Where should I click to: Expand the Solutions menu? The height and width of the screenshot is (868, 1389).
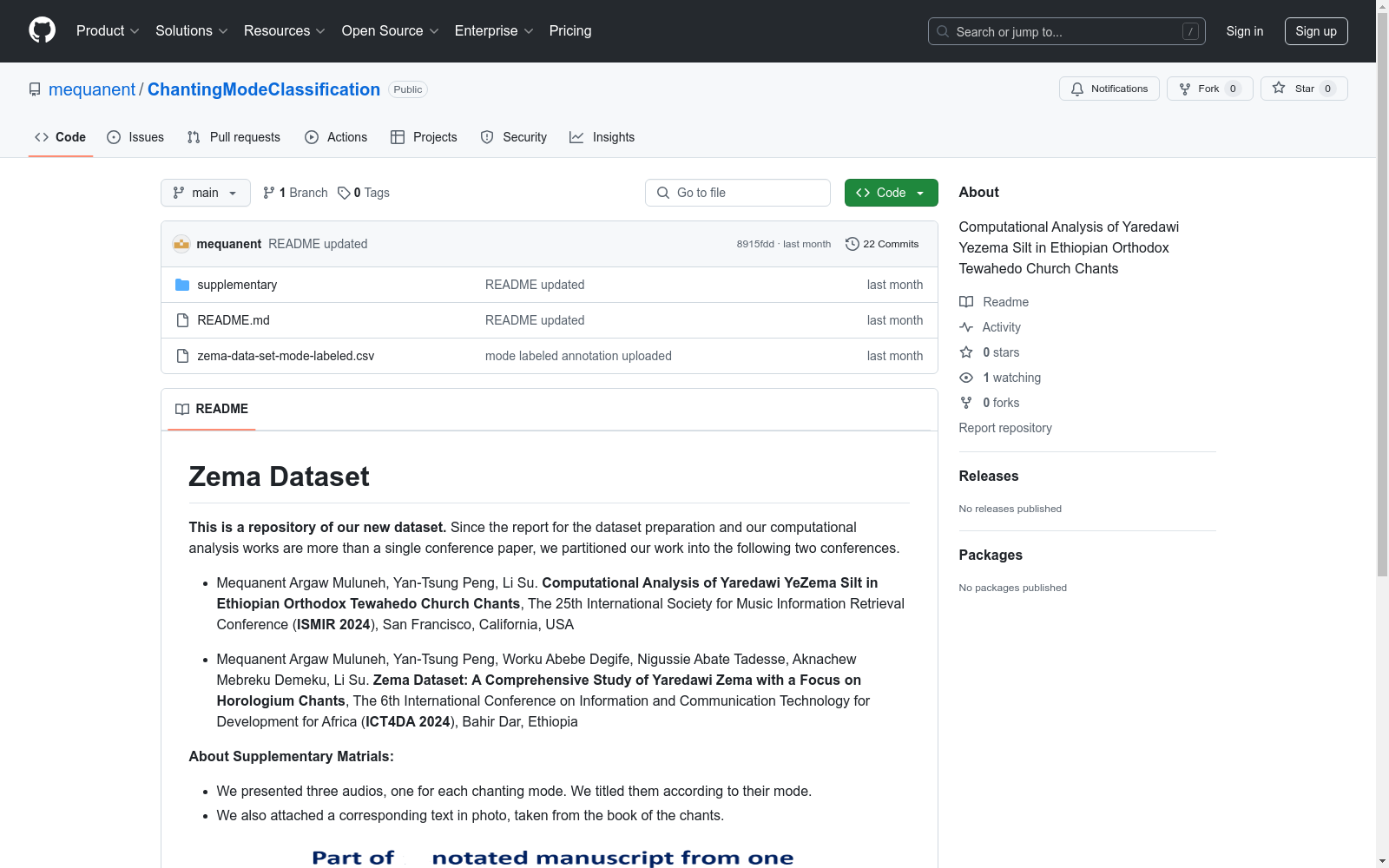click(x=192, y=31)
